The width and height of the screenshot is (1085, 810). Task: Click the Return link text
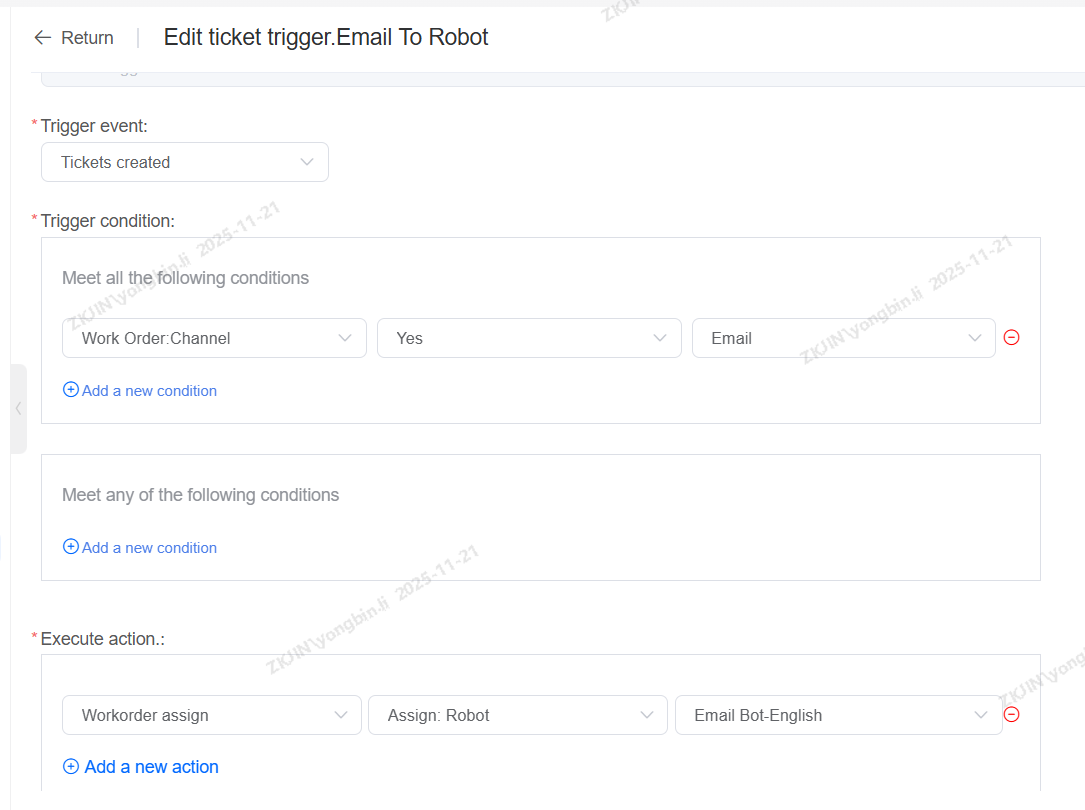pyautogui.click(x=87, y=38)
